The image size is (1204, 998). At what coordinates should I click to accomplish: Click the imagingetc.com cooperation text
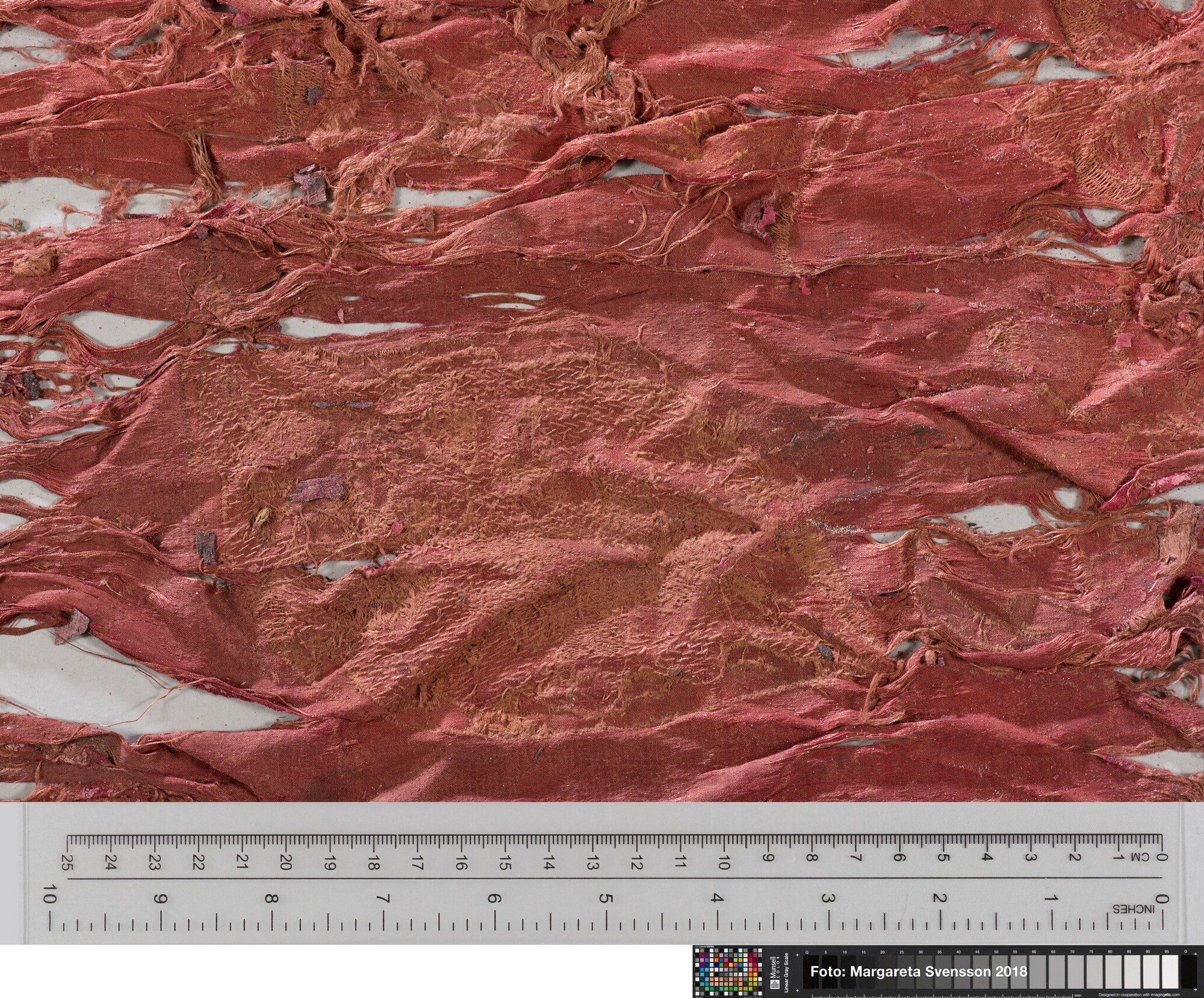[1140, 994]
